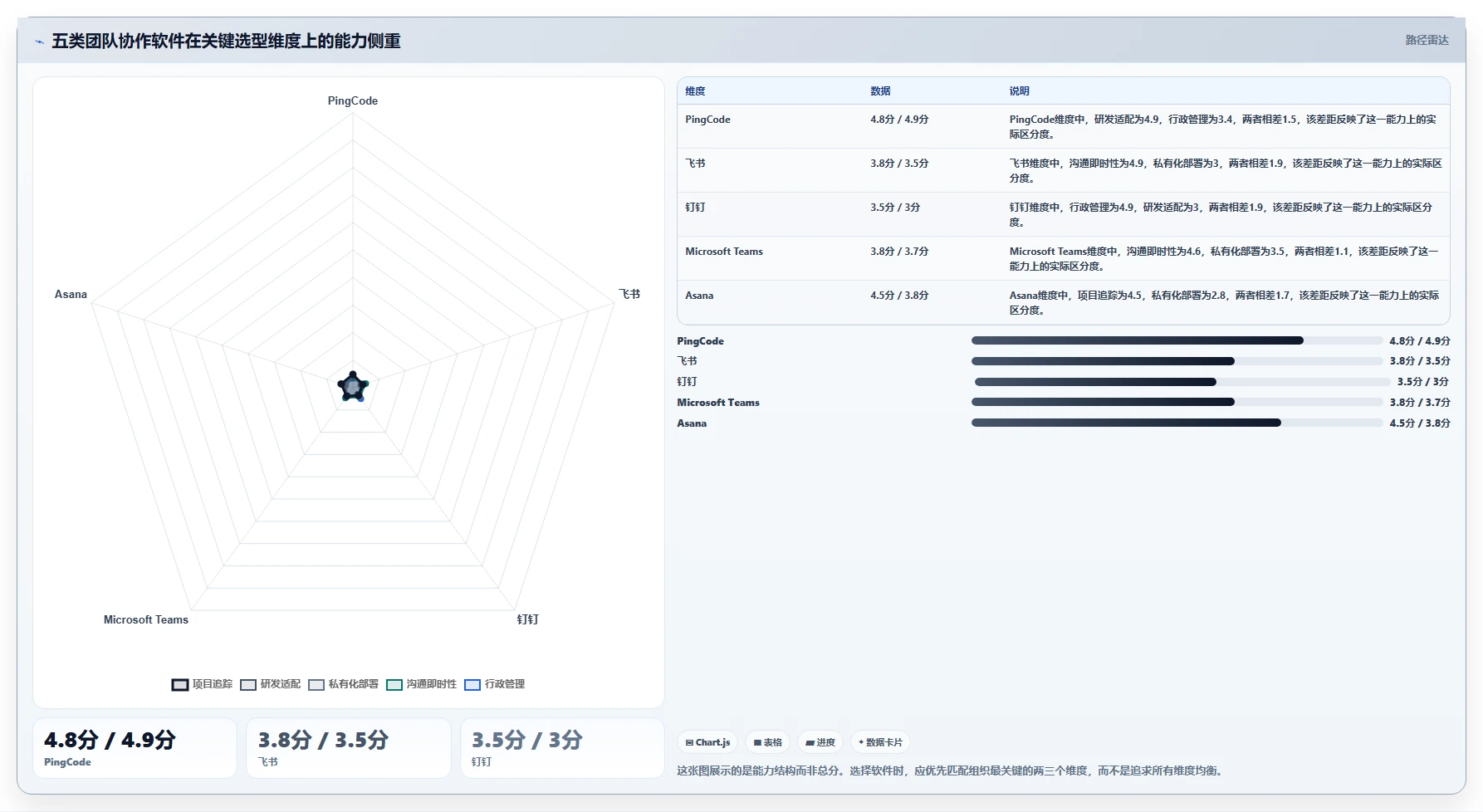Click the 说明 column header
Screen dimensions: 1483x812
[1019, 91]
